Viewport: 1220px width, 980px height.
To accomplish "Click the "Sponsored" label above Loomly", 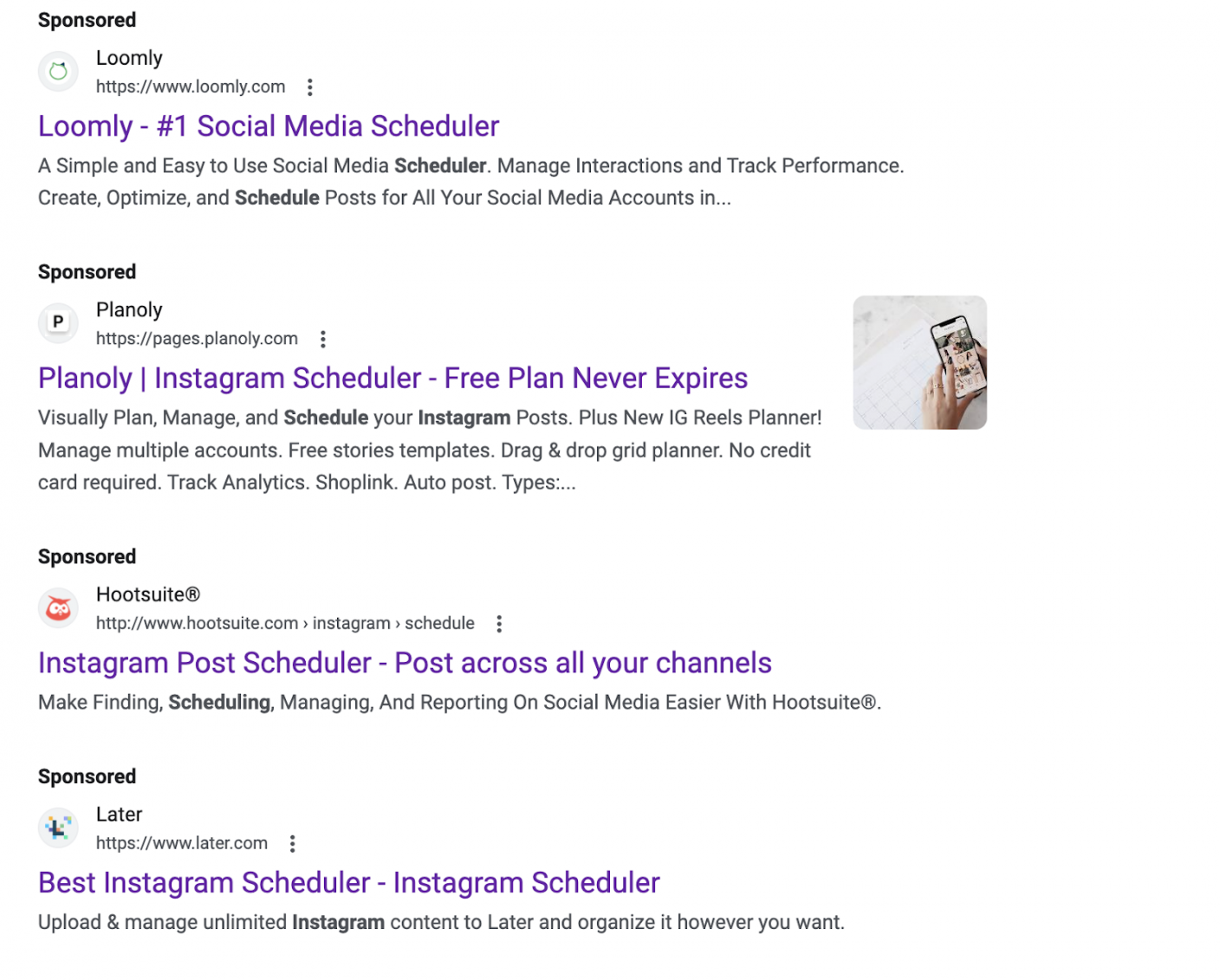I will [86, 19].
